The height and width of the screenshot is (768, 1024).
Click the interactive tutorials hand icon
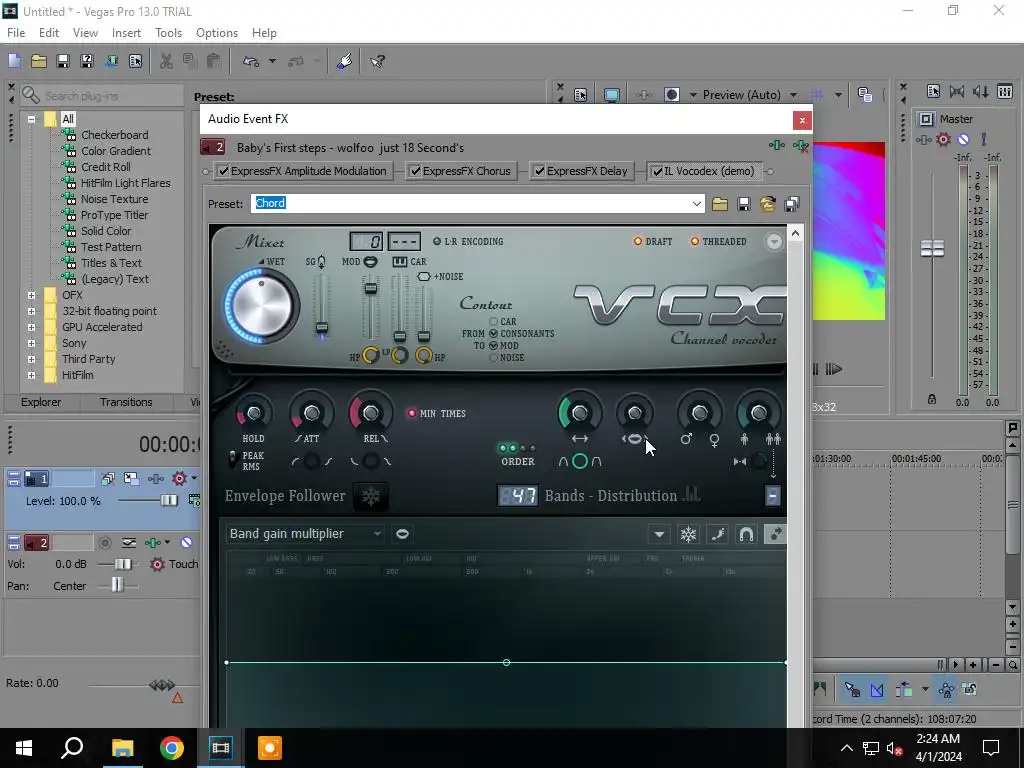(x=345, y=61)
